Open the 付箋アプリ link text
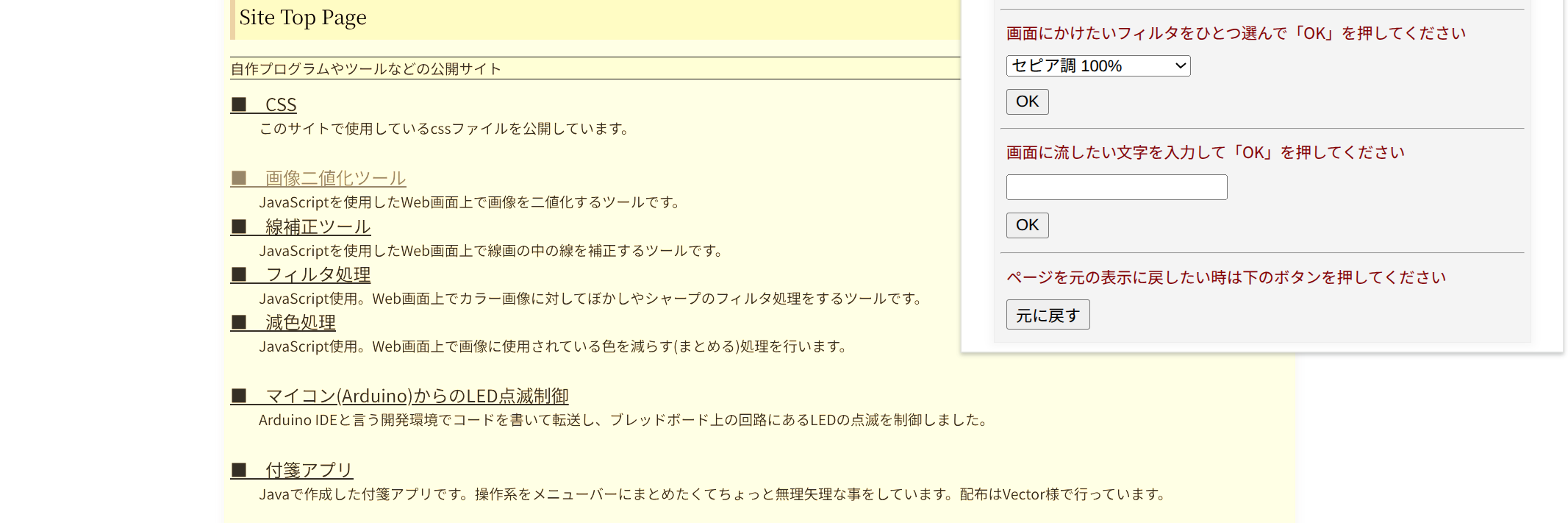This screenshot has height=523, width=1568. click(309, 469)
